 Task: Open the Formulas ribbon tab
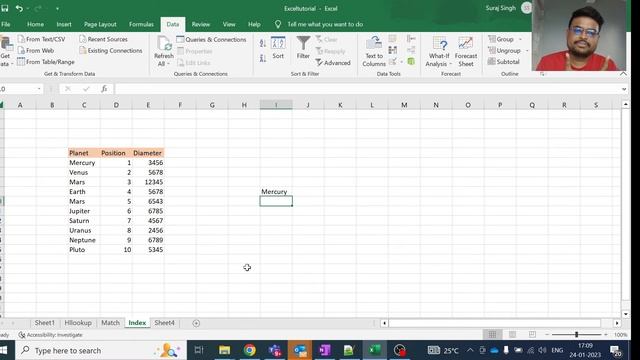[x=141, y=24]
